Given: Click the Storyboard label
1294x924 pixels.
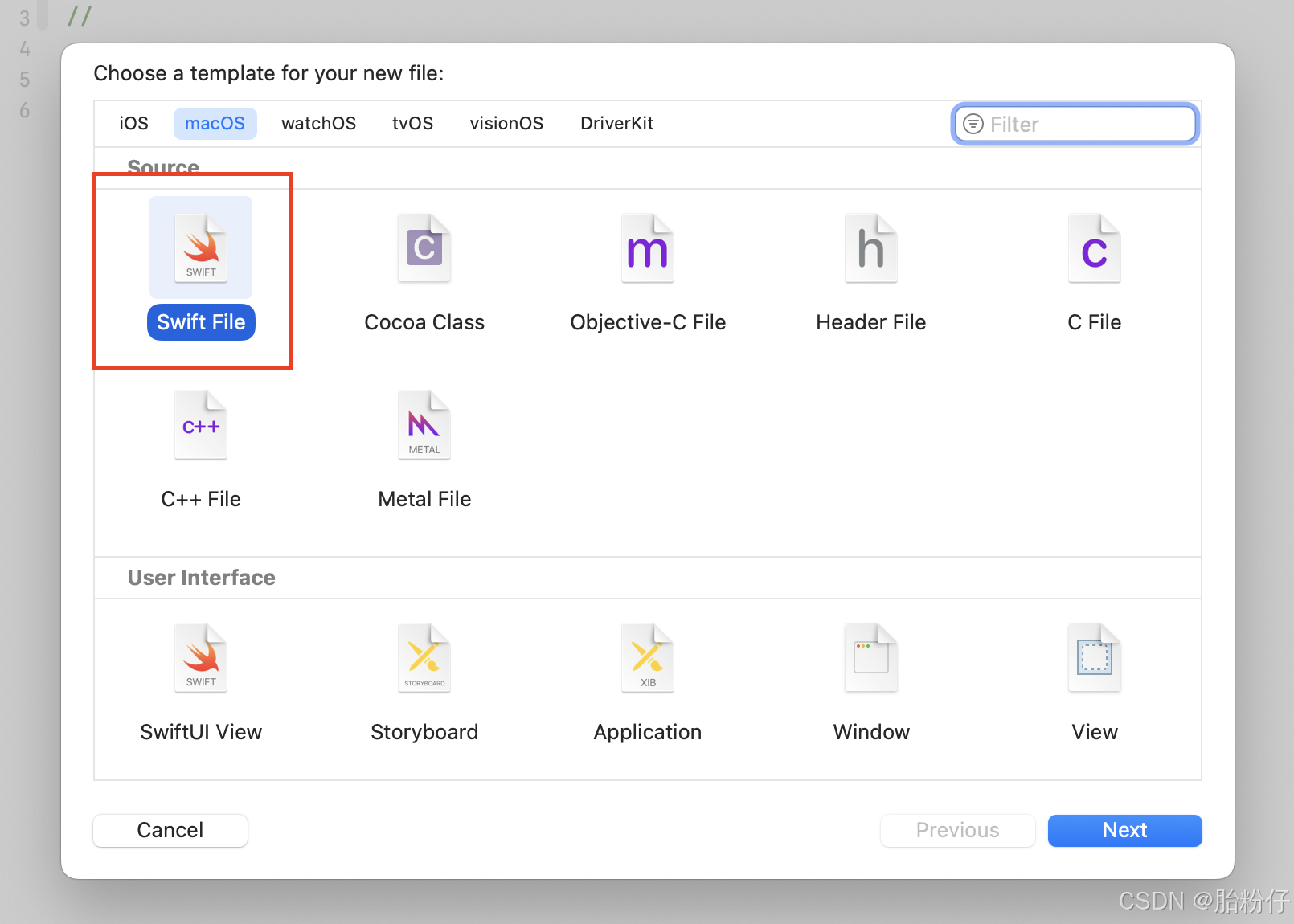Looking at the screenshot, I should pyautogui.click(x=424, y=732).
